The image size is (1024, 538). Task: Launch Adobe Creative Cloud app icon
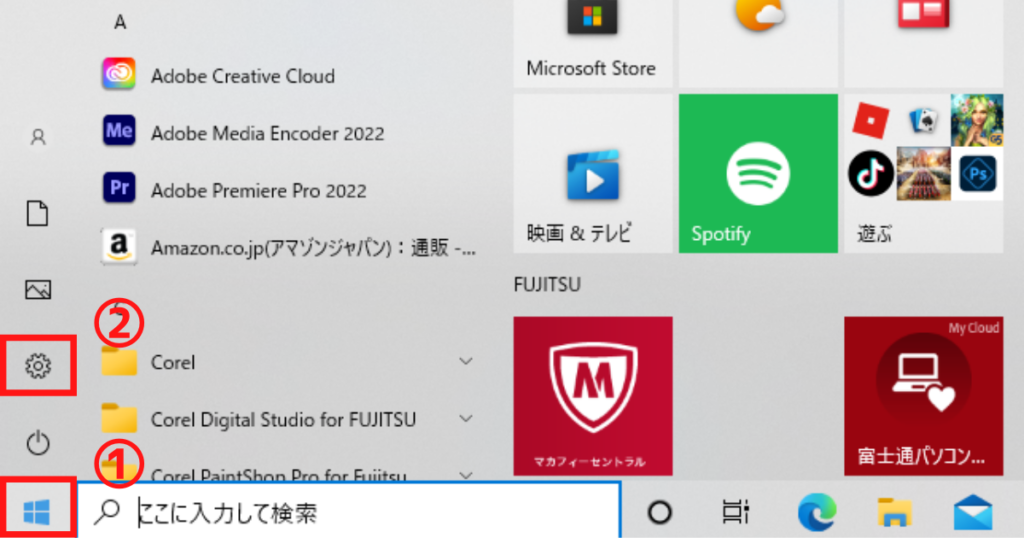tap(119, 74)
